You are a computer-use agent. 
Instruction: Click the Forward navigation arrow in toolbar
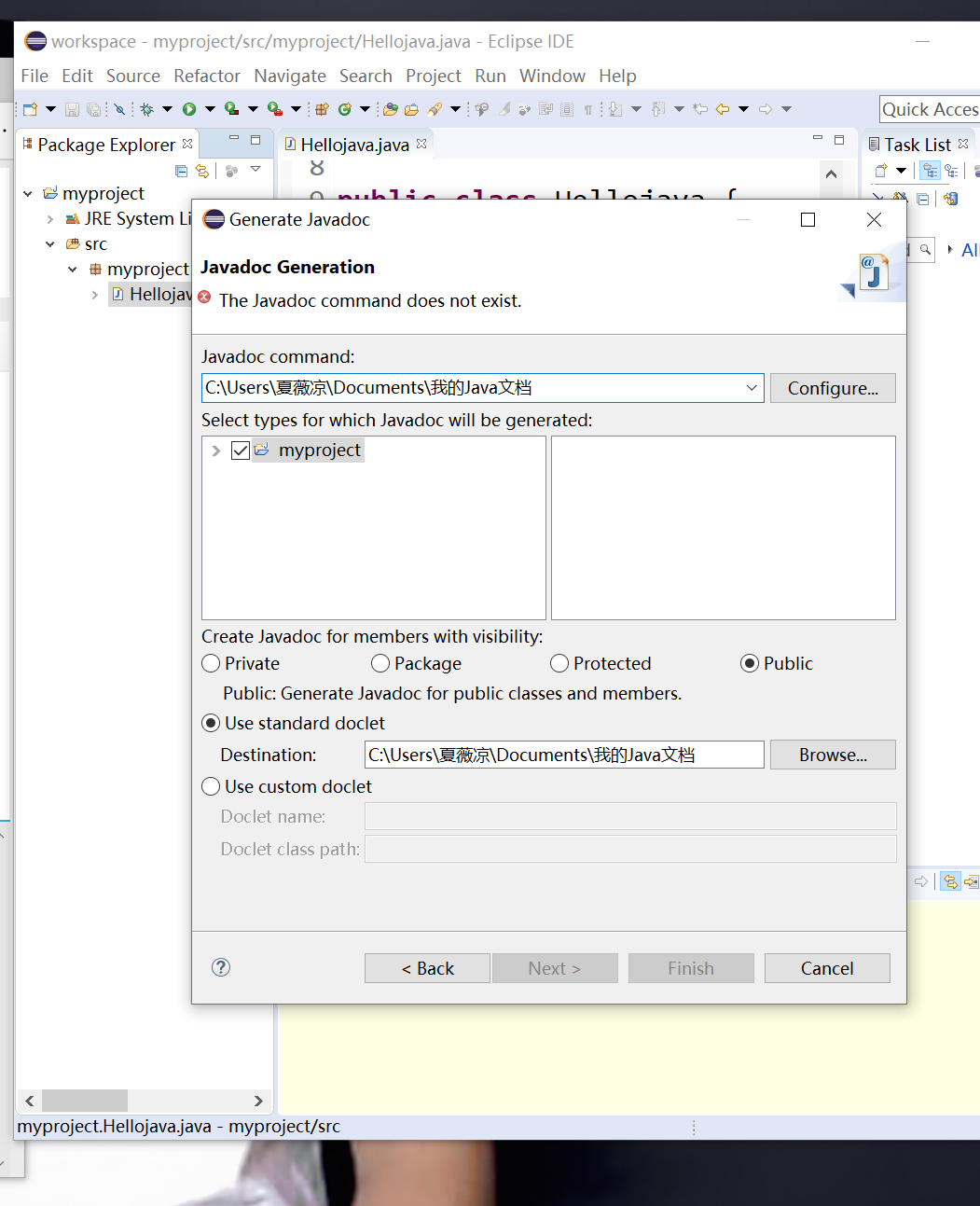point(766,109)
